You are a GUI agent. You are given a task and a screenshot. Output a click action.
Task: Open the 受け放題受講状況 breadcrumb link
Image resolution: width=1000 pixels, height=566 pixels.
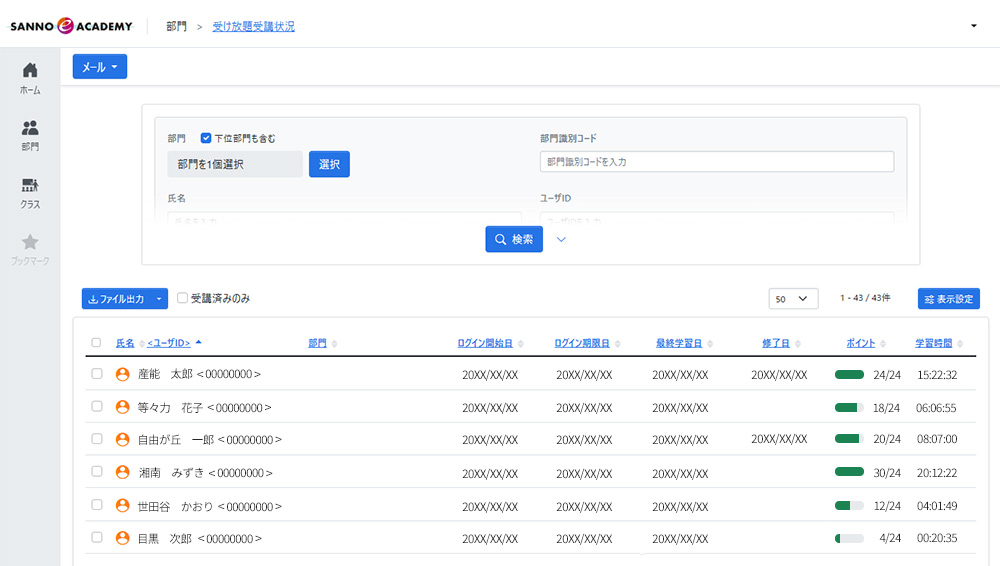coord(253,27)
